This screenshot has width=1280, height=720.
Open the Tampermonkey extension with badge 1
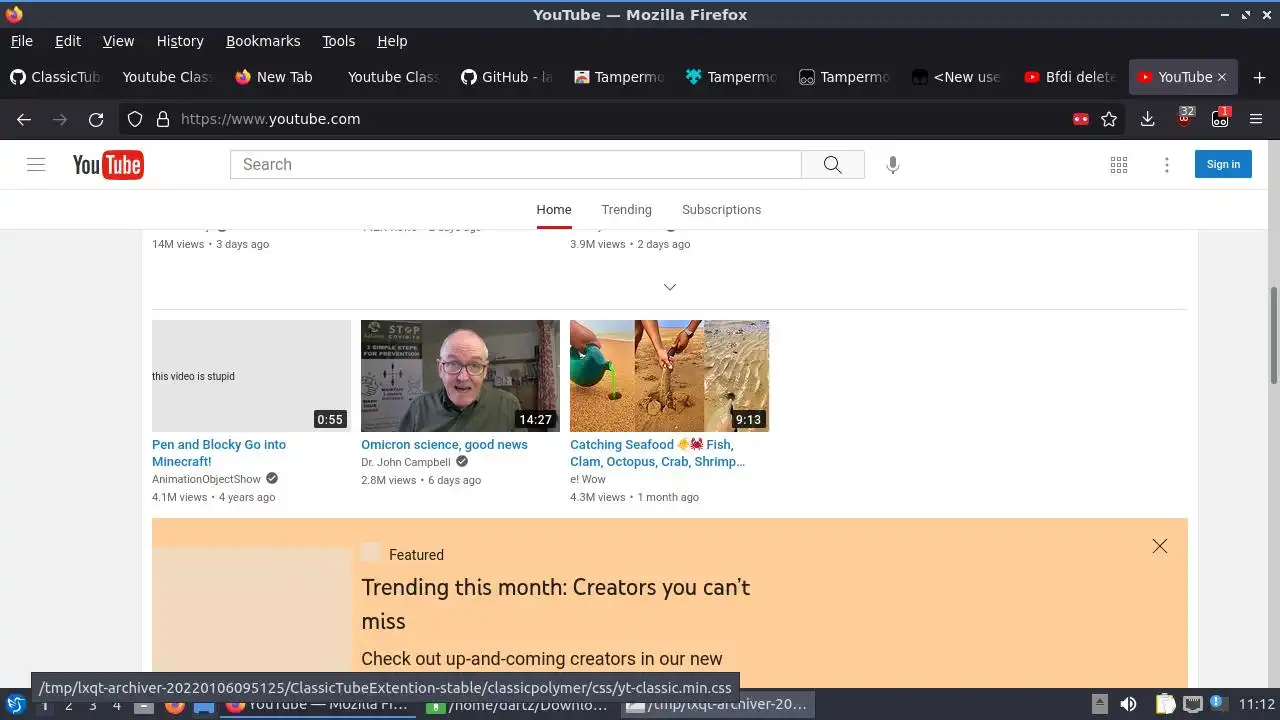(x=1221, y=118)
